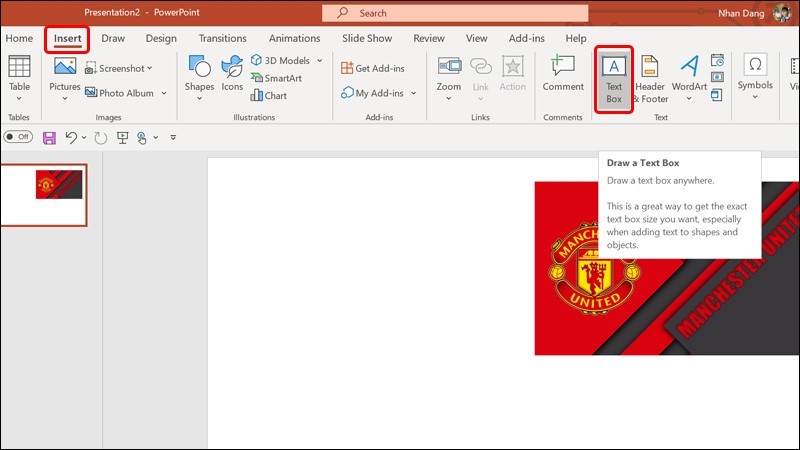This screenshot has width=800, height=450.
Task: Click the Search box in title bar
Action: tap(455, 13)
